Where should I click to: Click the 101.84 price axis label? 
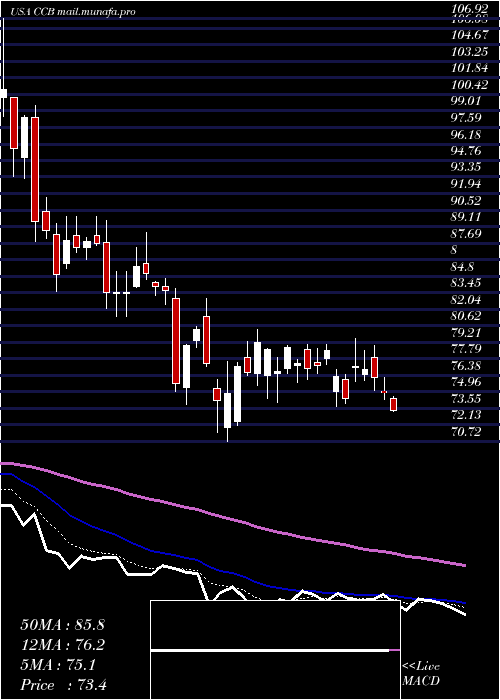click(467, 68)
